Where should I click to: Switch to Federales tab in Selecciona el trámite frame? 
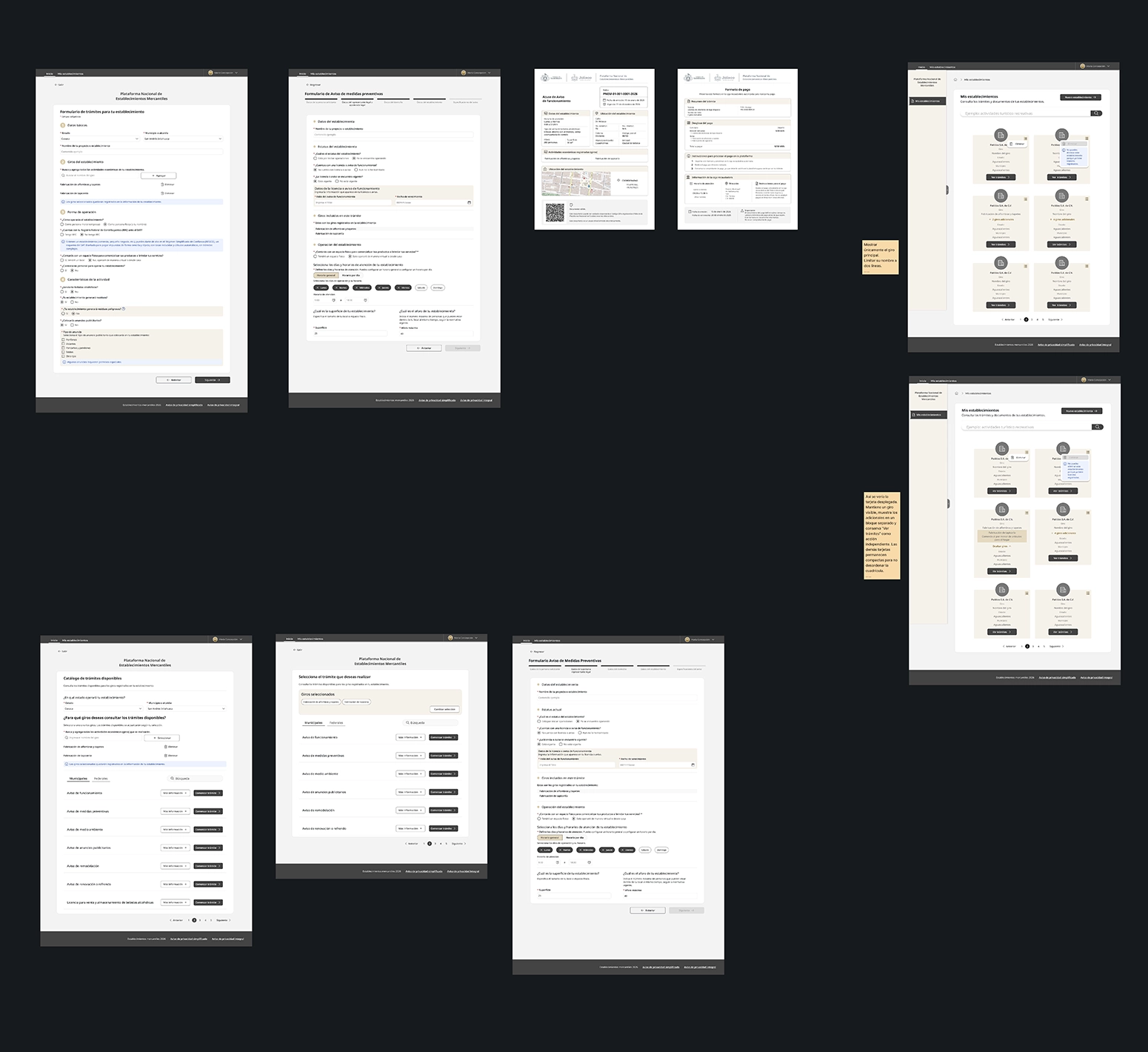[336, 722]
